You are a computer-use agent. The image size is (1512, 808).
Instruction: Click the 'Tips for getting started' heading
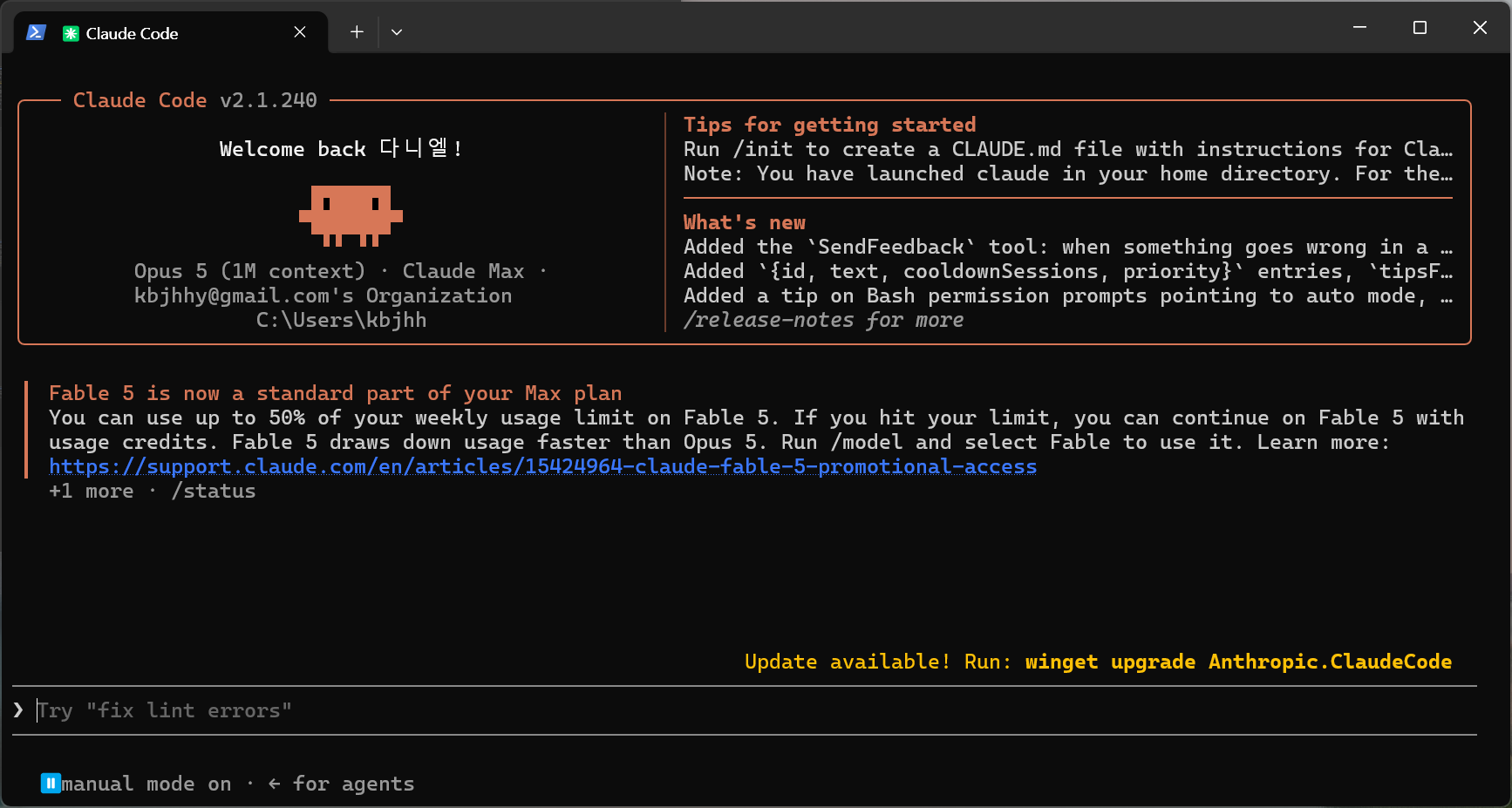tap(829, 125)
